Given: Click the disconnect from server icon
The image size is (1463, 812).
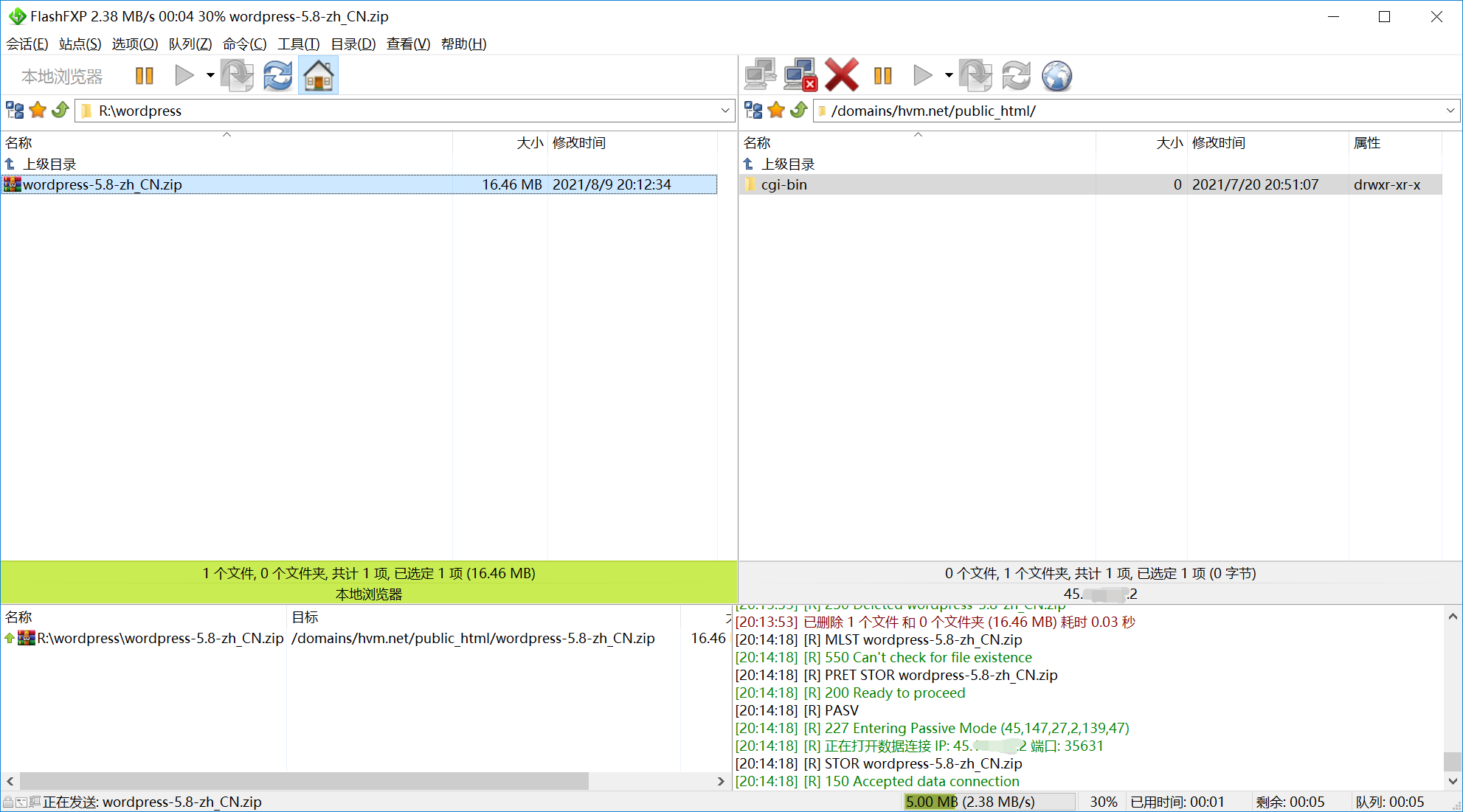Looking at the screenshot, I should click(x=800, y=76).
